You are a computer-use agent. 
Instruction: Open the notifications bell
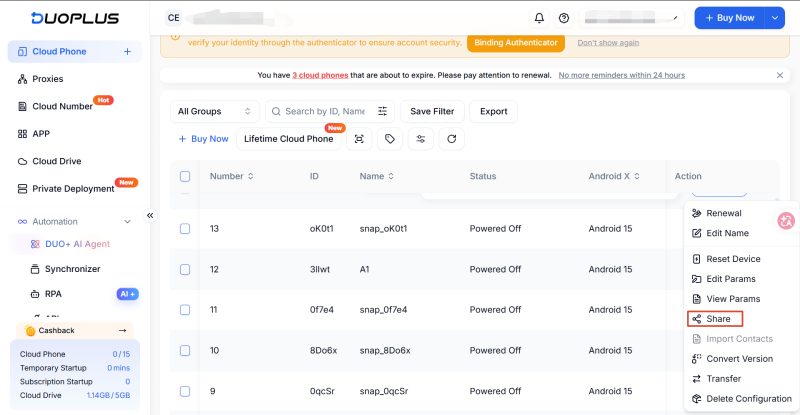click(x=539, y=18)
